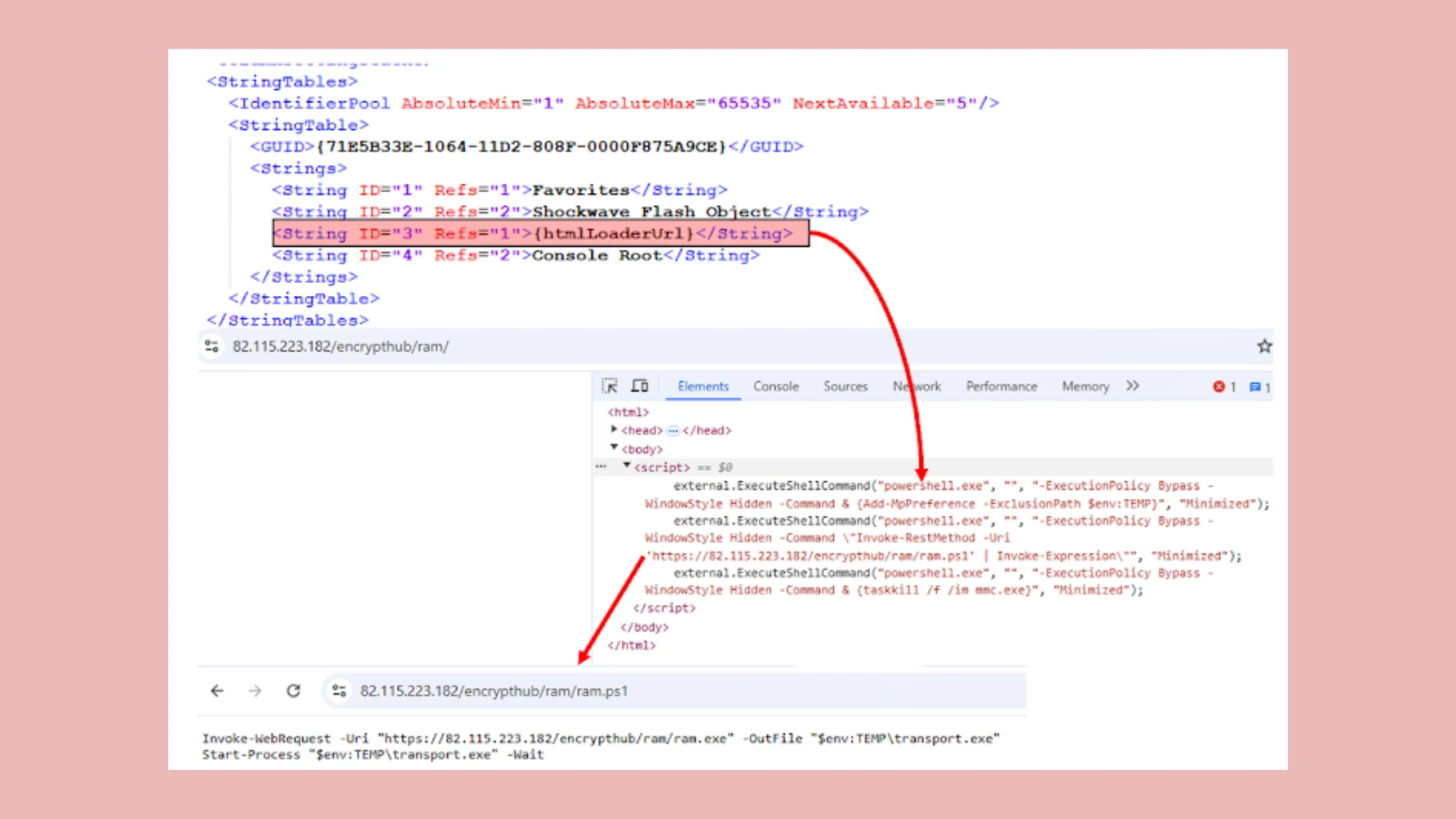Viewport: 1456px width, 819px height.
Task: Show more DevTools tabs chevron
Action: 1132,386
